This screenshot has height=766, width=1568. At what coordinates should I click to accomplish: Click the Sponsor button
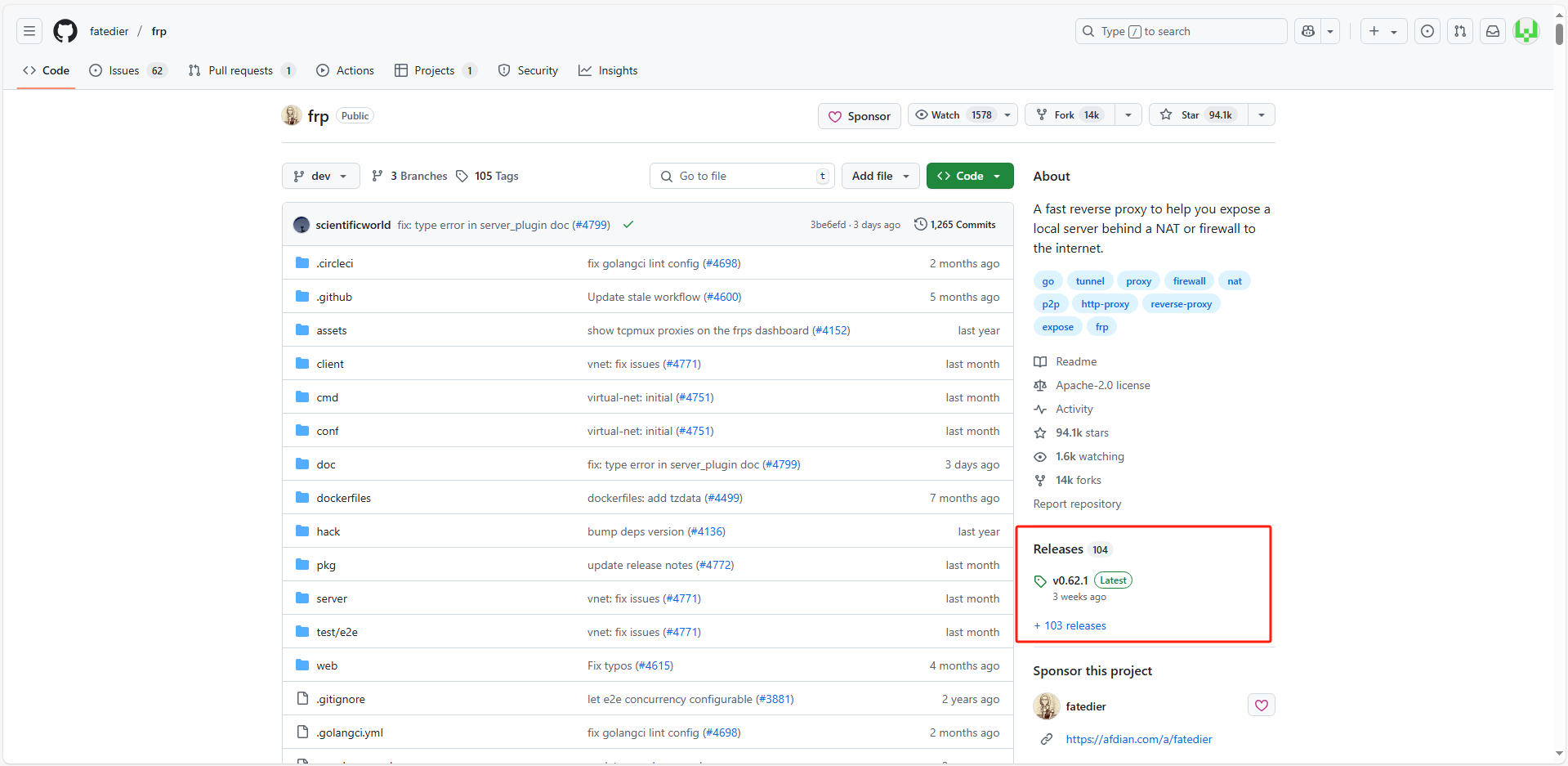pyautogui.click(x=860, y=116)
